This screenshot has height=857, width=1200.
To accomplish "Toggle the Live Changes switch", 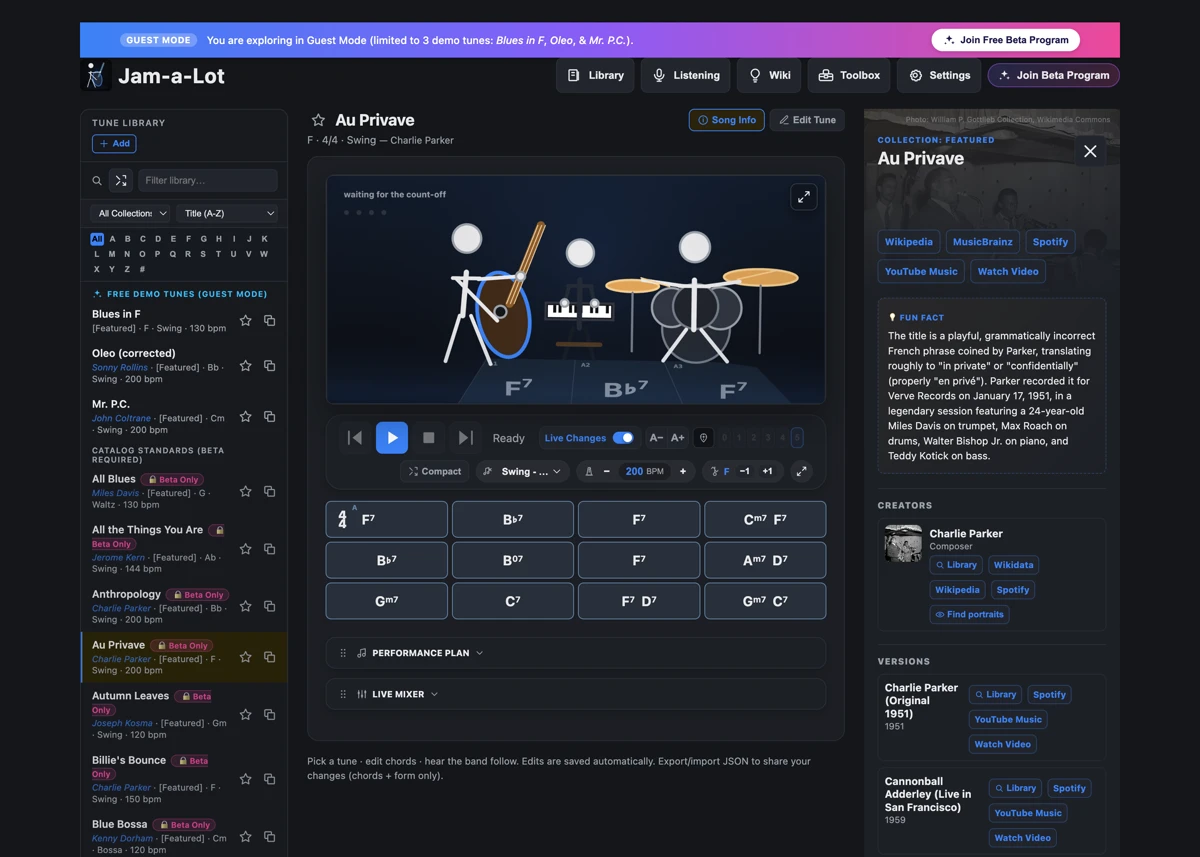I will (623, 438).
